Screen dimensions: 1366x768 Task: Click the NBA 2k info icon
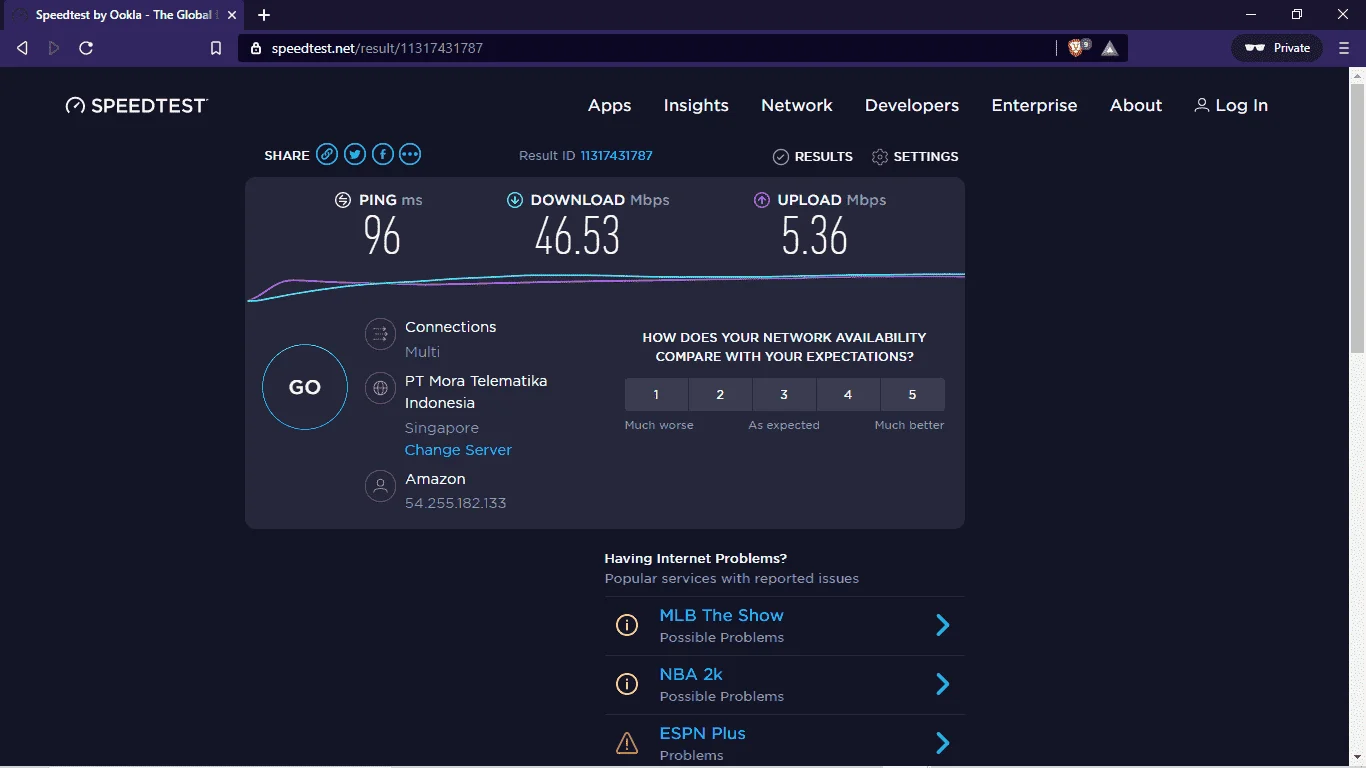[627, 685]
